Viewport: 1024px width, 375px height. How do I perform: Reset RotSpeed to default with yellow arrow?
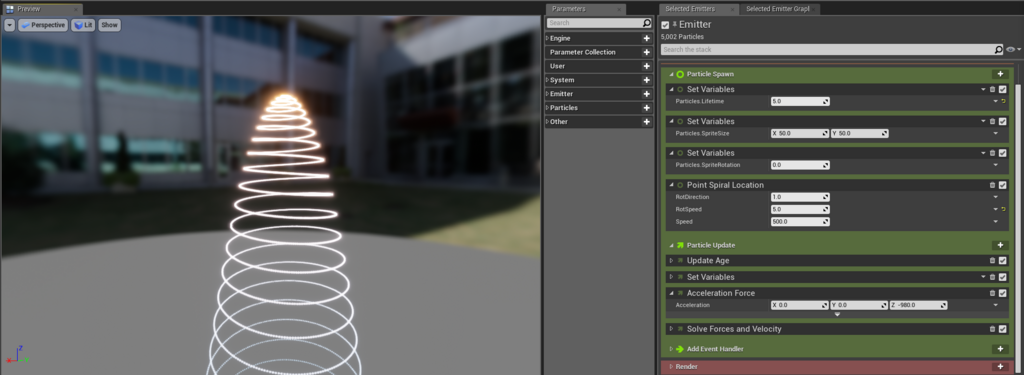pyautogui.click(x=1003, y=209)
